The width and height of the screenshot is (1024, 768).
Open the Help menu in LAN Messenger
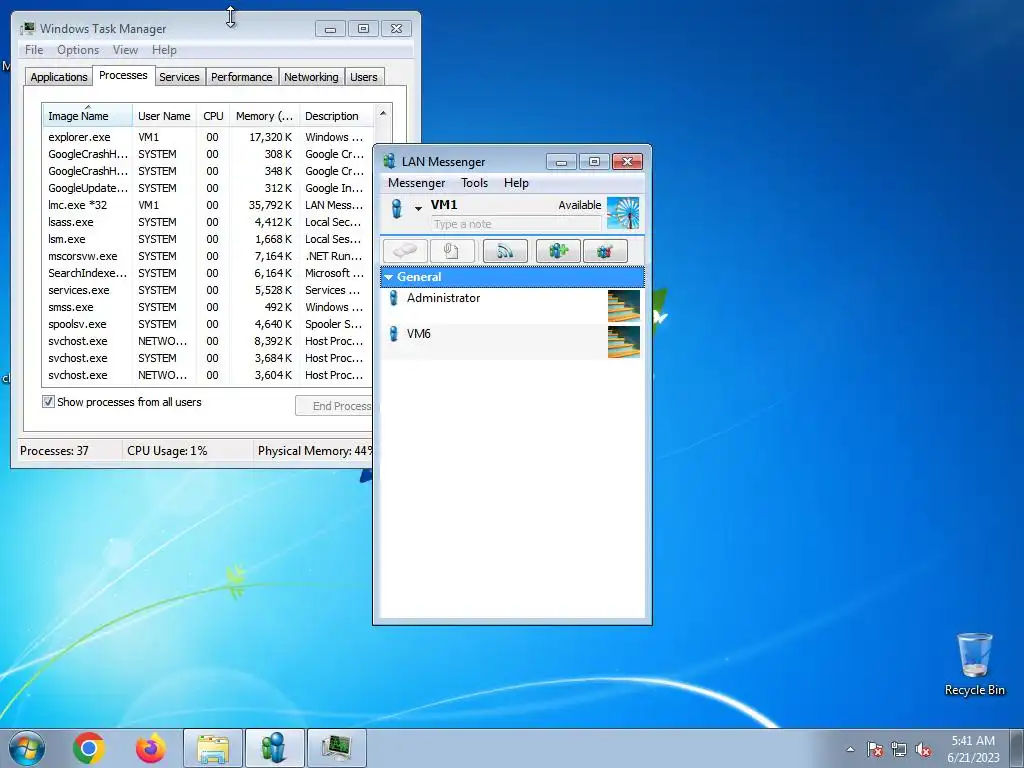point(516,183)
